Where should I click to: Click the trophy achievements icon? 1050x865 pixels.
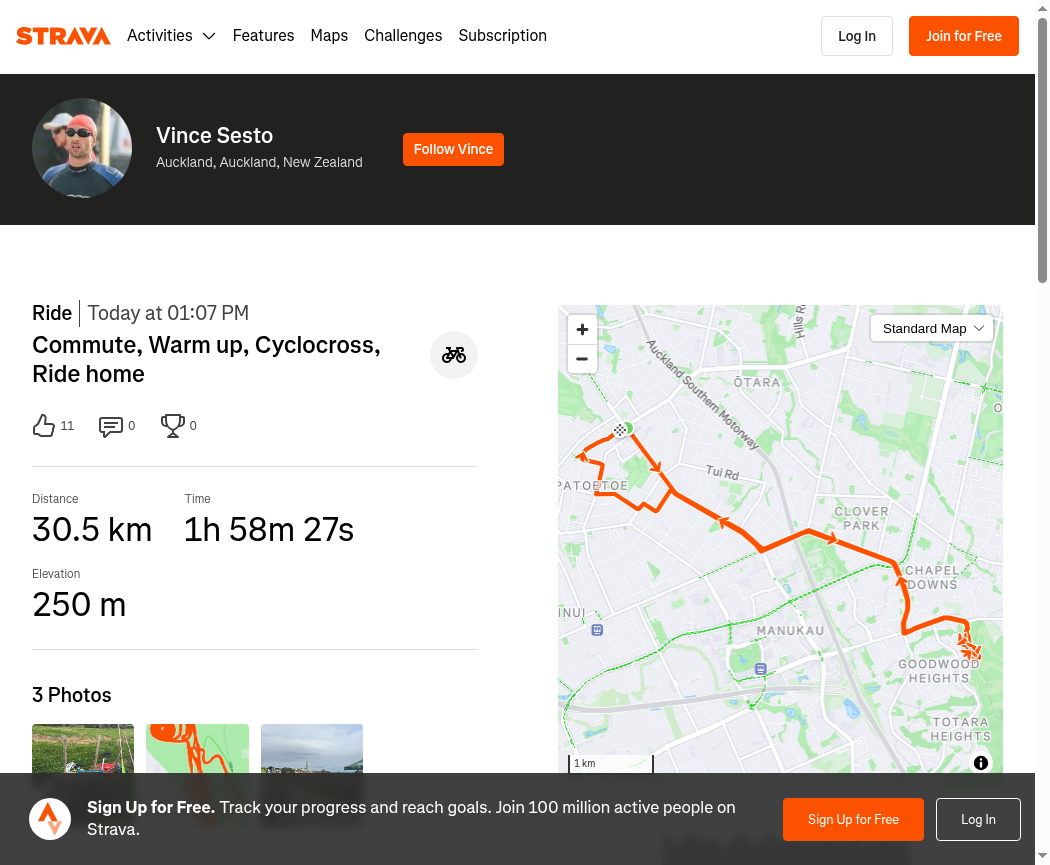tap(173, 426)
